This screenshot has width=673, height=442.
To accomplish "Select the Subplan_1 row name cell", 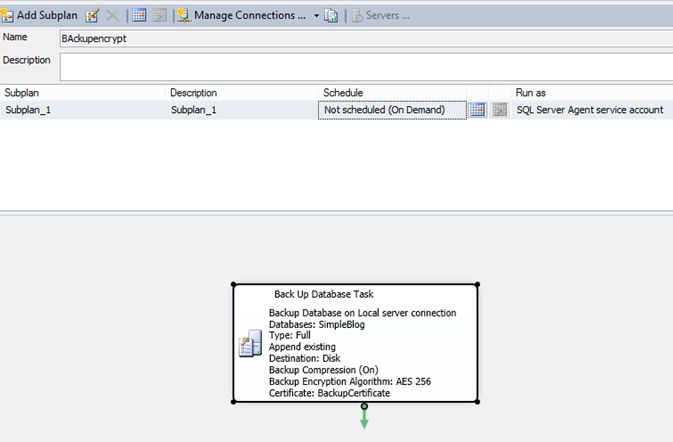I will tap(83, 110).
